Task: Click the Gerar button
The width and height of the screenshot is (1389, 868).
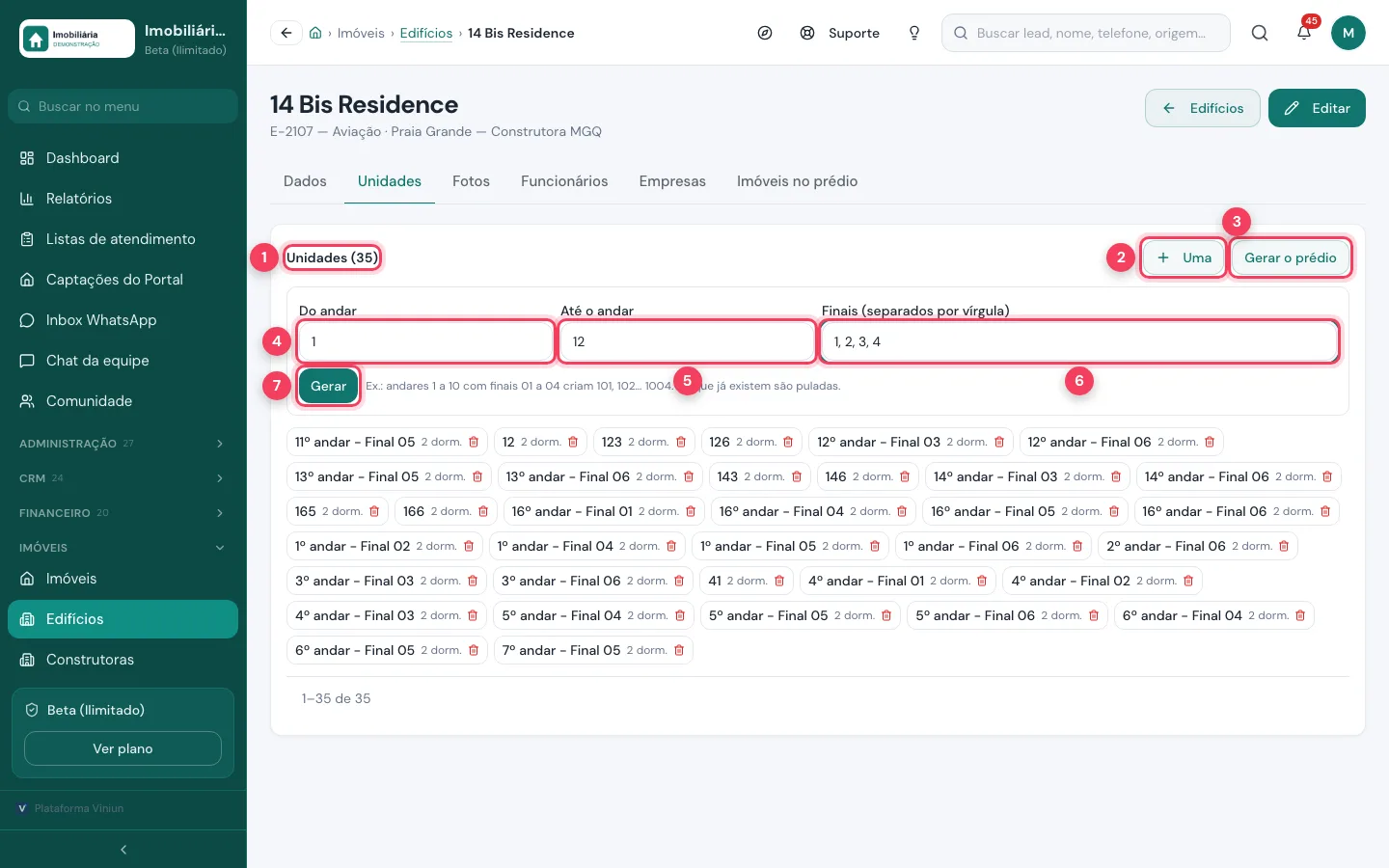Action: pos(328,386)
